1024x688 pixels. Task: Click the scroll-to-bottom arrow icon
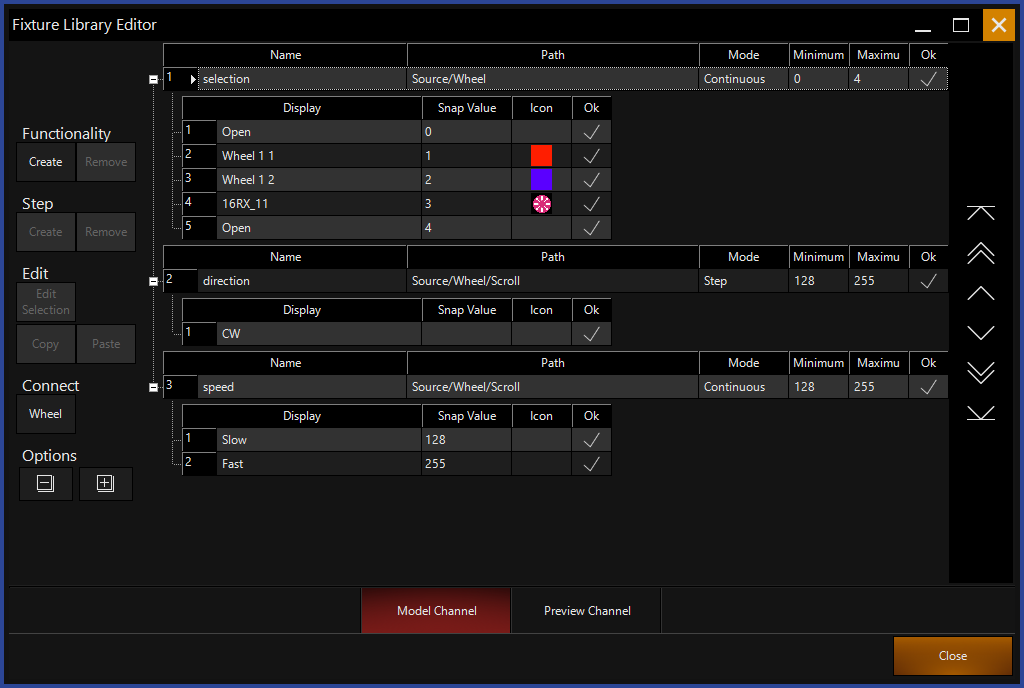click(x=981, y=413)
